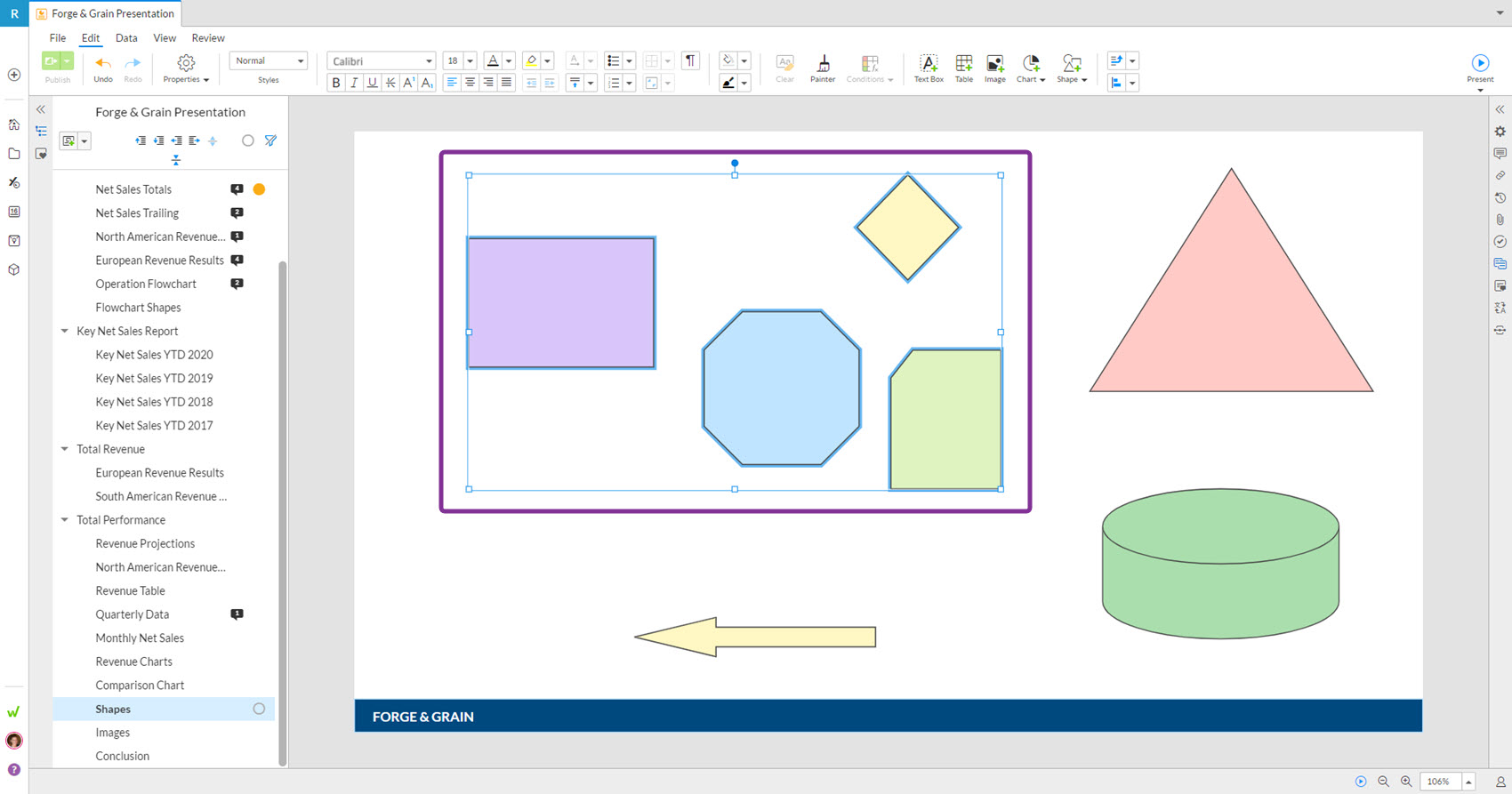Image resolution: width=1512 pixels, height=794 pixels.
Task: Go to the Quarterly Data slide
Action: 132,614
